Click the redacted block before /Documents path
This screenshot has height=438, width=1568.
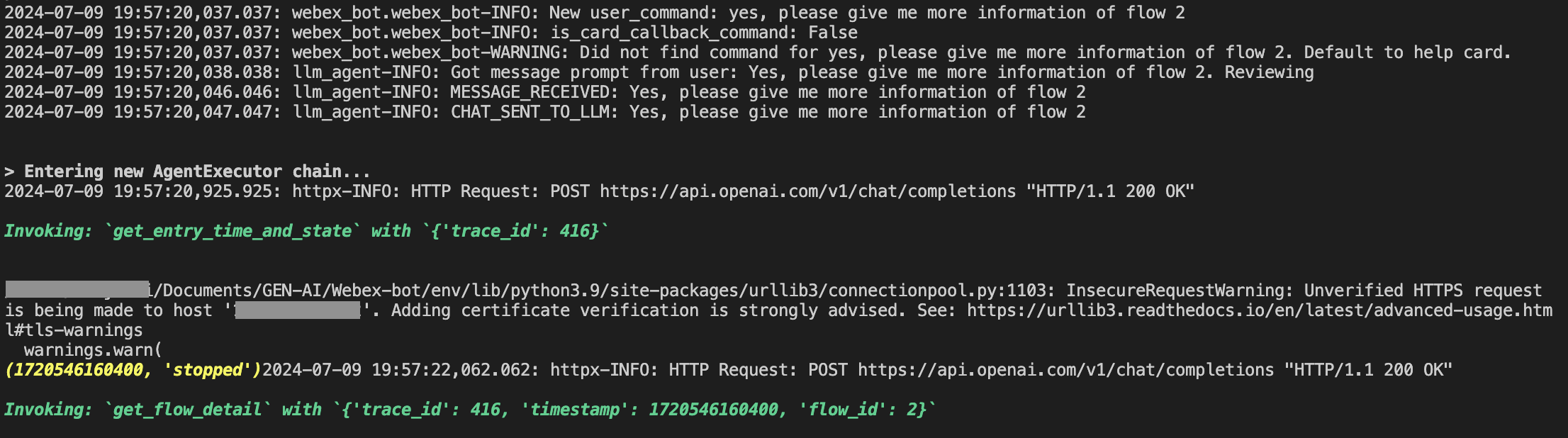[x=77, y=290]
